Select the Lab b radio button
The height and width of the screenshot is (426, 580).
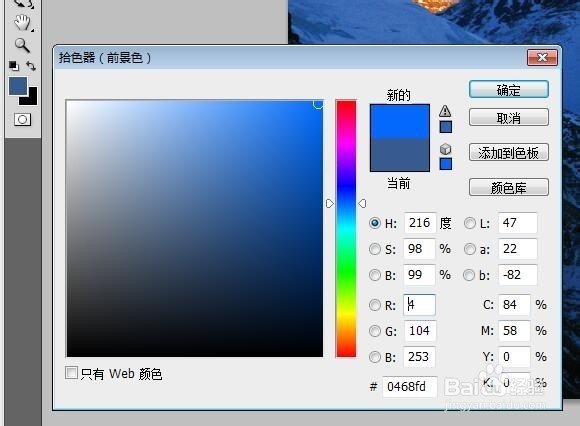pos(469,275)
